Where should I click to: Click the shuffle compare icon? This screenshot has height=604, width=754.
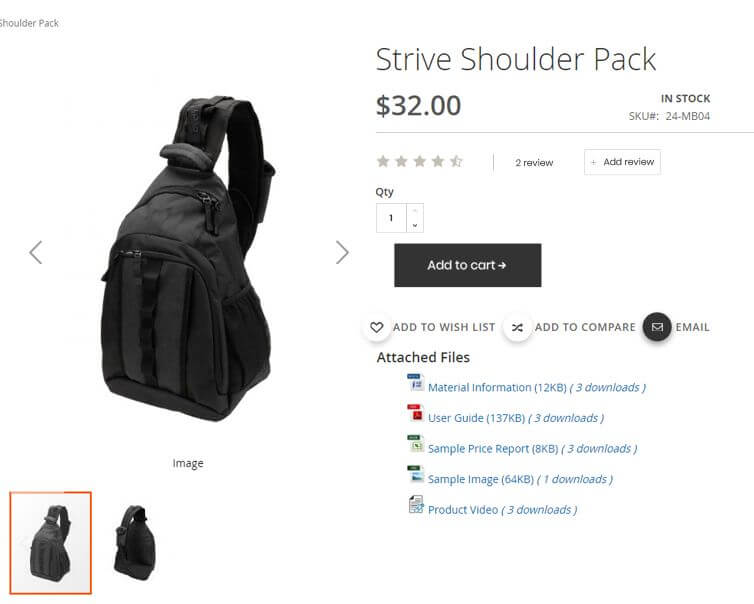pos(517,327)
